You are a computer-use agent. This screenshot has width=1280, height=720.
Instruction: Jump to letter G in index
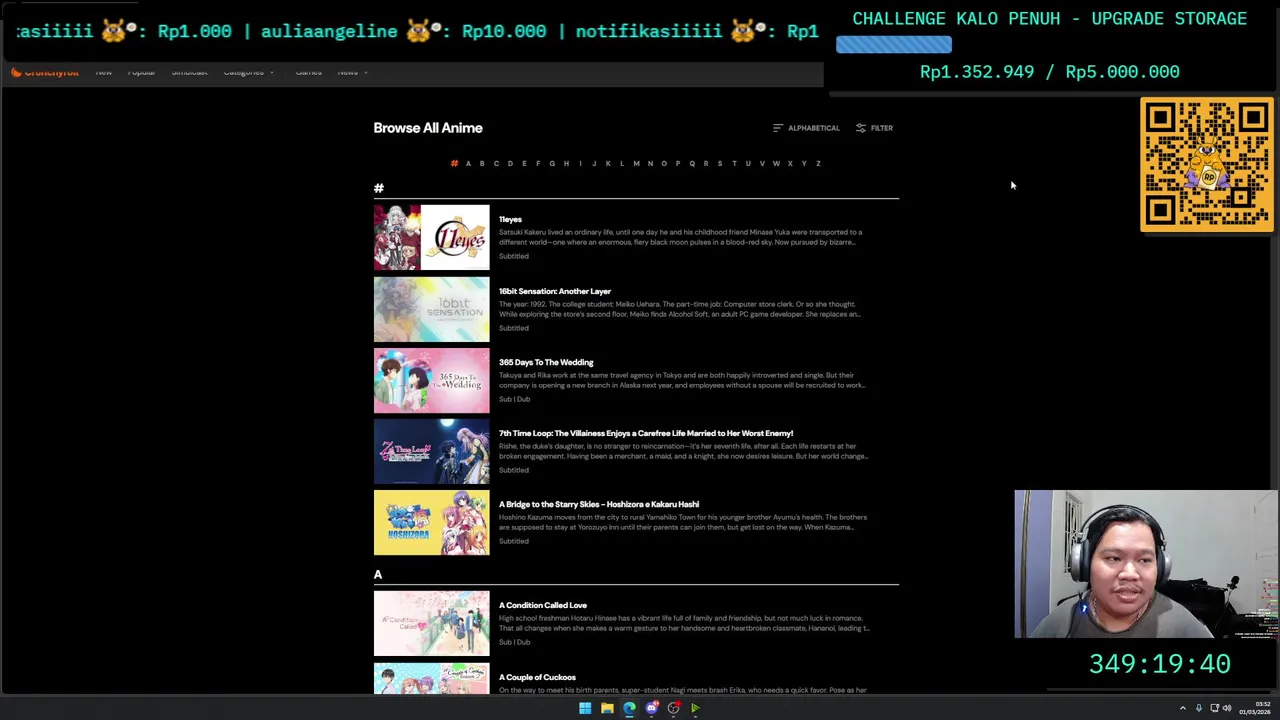coord(552,163)
